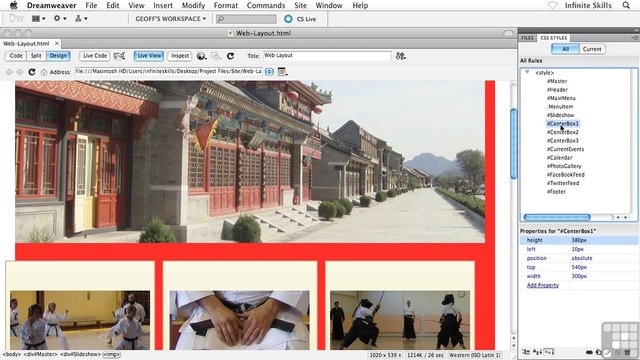This screenshot has height=360, width=640.
Task: Open the address history dropdown arrow
Action: [269, 72]
